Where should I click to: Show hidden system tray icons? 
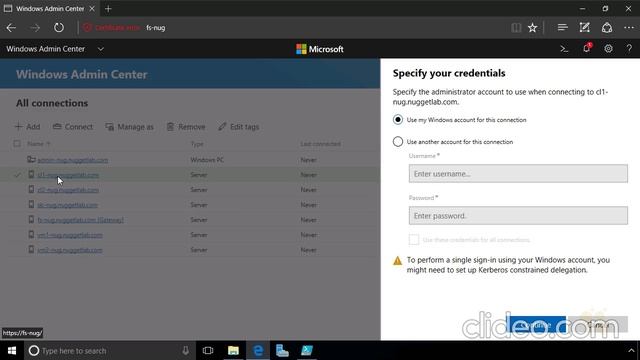pos(631,351)
